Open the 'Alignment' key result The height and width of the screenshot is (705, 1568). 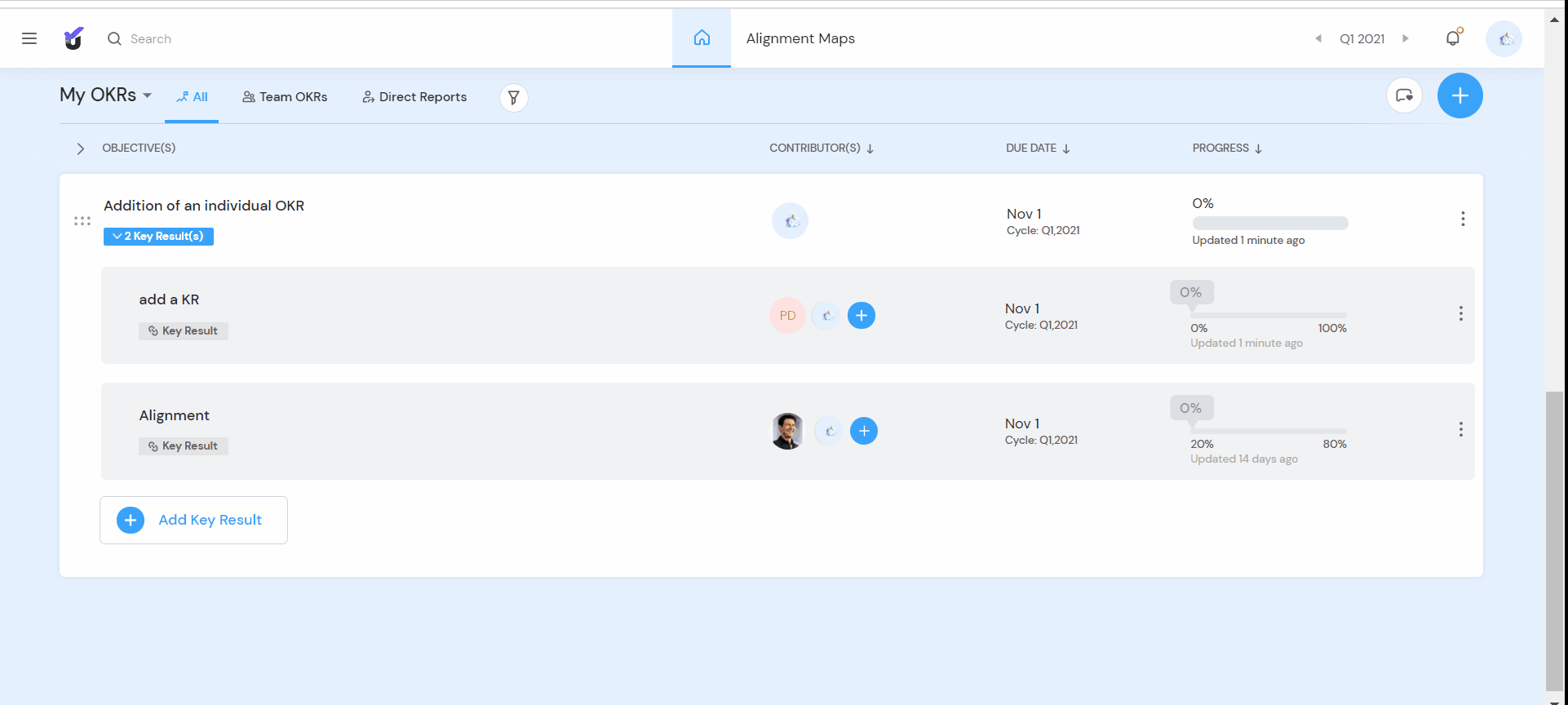coord(174,415)
